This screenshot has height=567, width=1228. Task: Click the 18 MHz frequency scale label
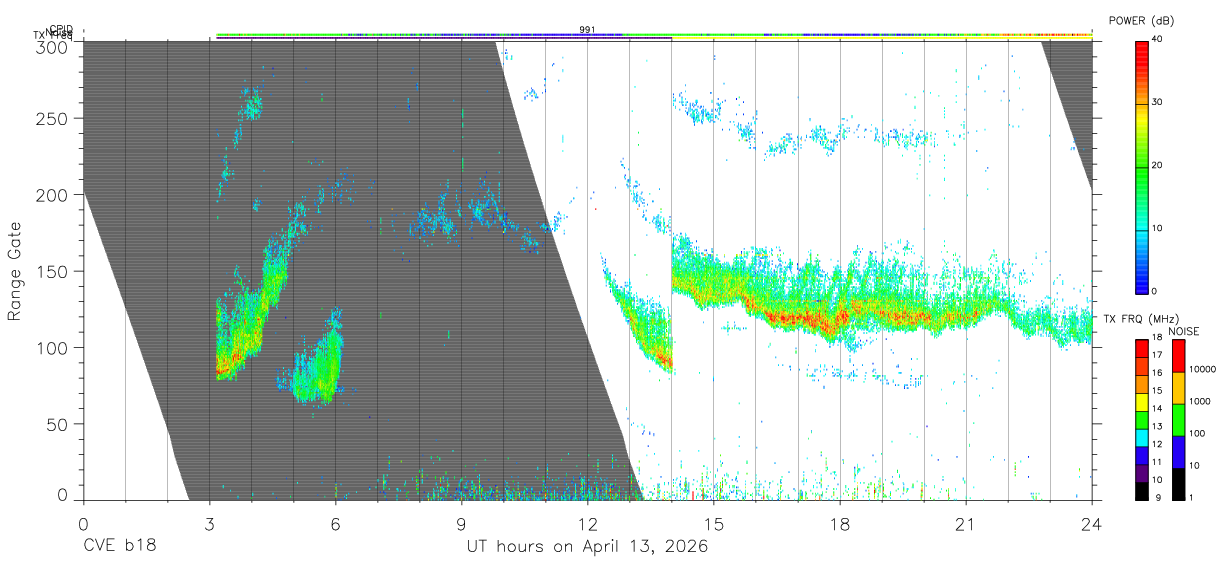click(1156, 339)
